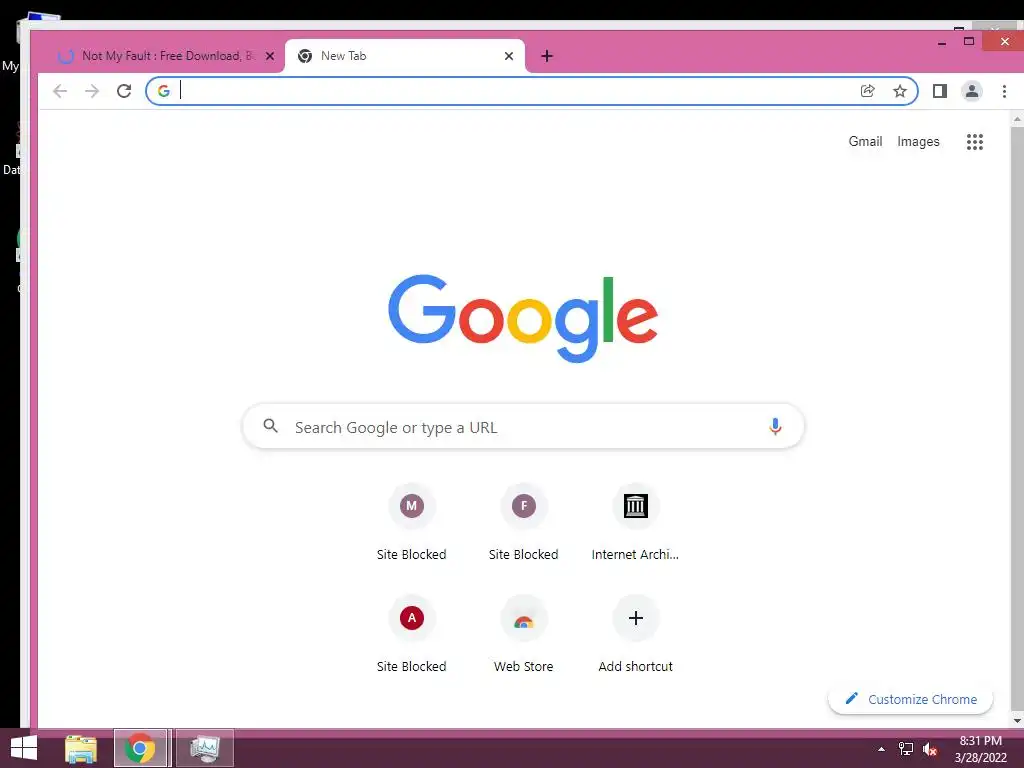
Task: Click the forward navigation arrow
Action: coord(92,91)
